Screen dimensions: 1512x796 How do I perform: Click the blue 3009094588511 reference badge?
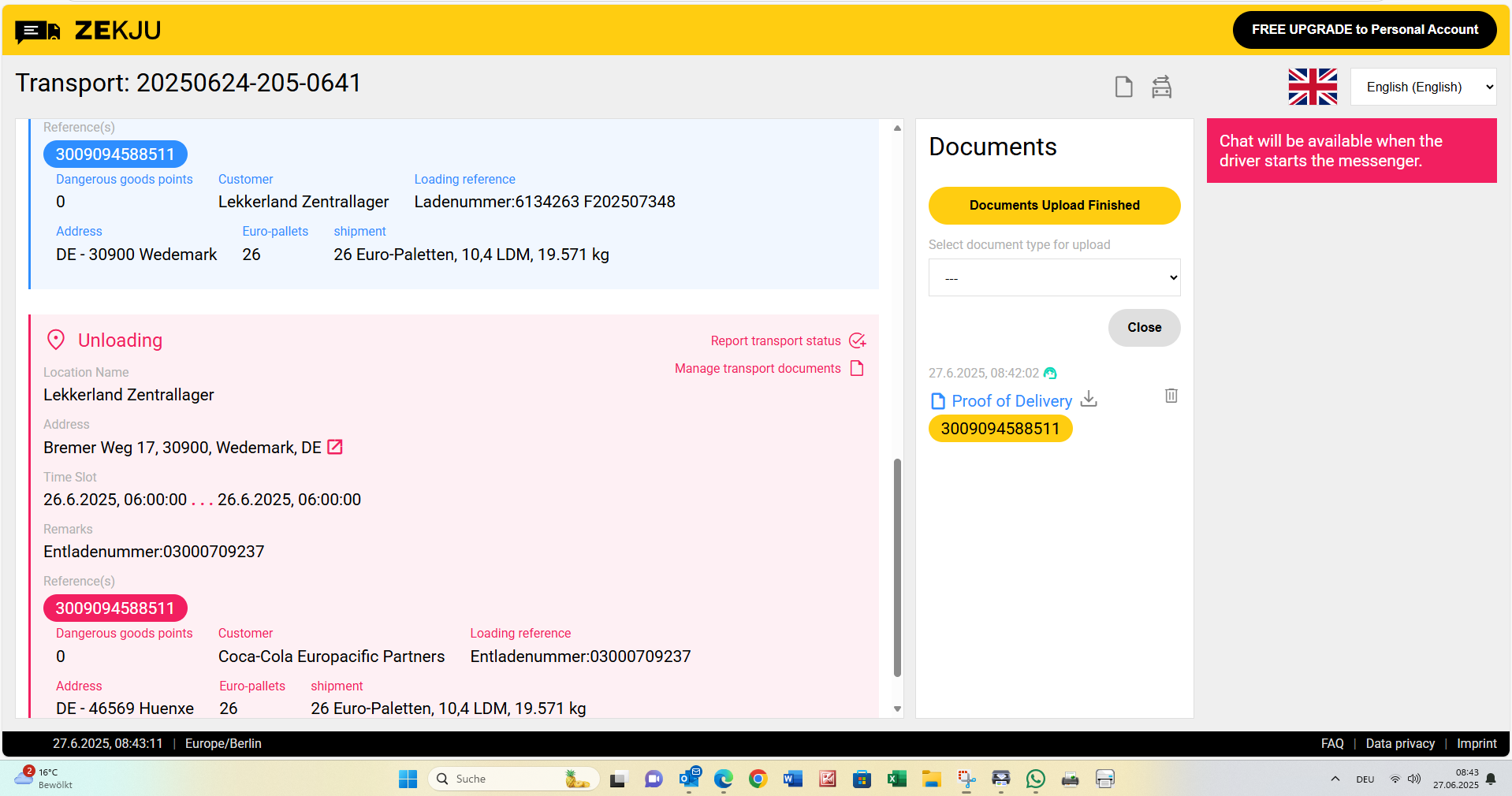pos(115,154)
